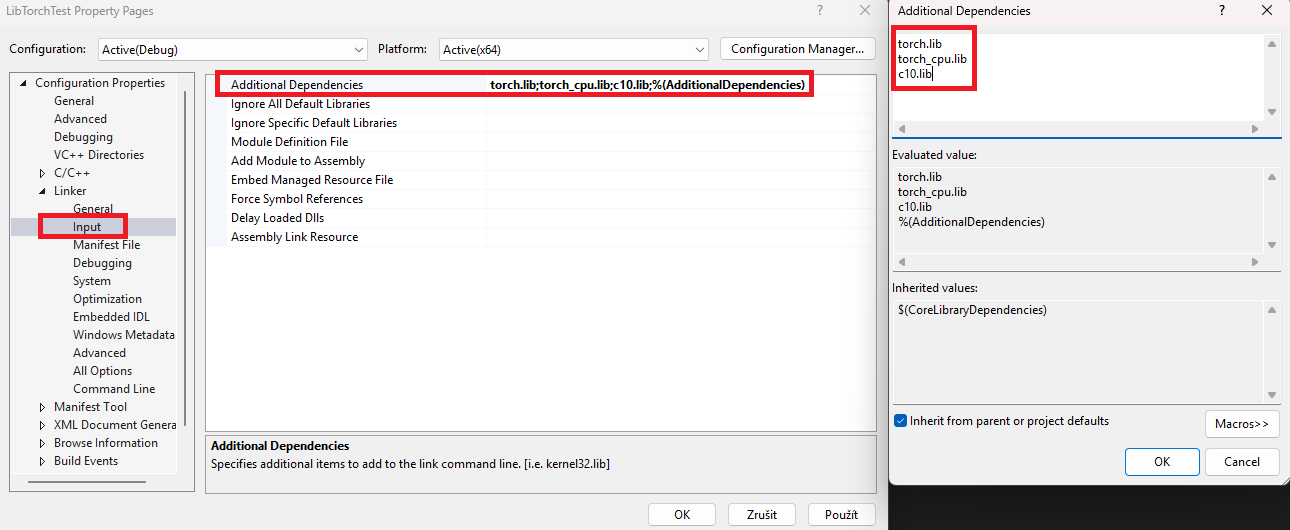1290x530 pixels.
Task: Open the Configuration dropdown
Action: (233, 49)
